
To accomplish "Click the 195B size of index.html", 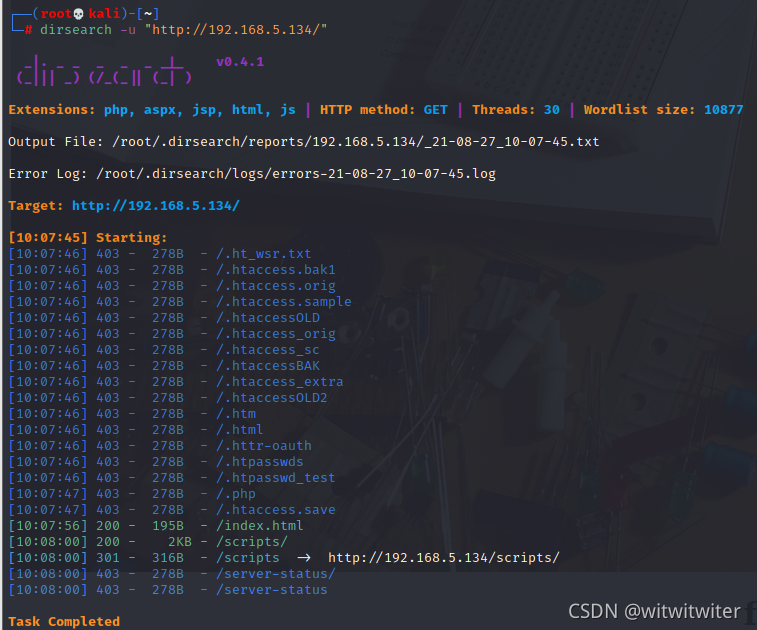I will 168,525.
